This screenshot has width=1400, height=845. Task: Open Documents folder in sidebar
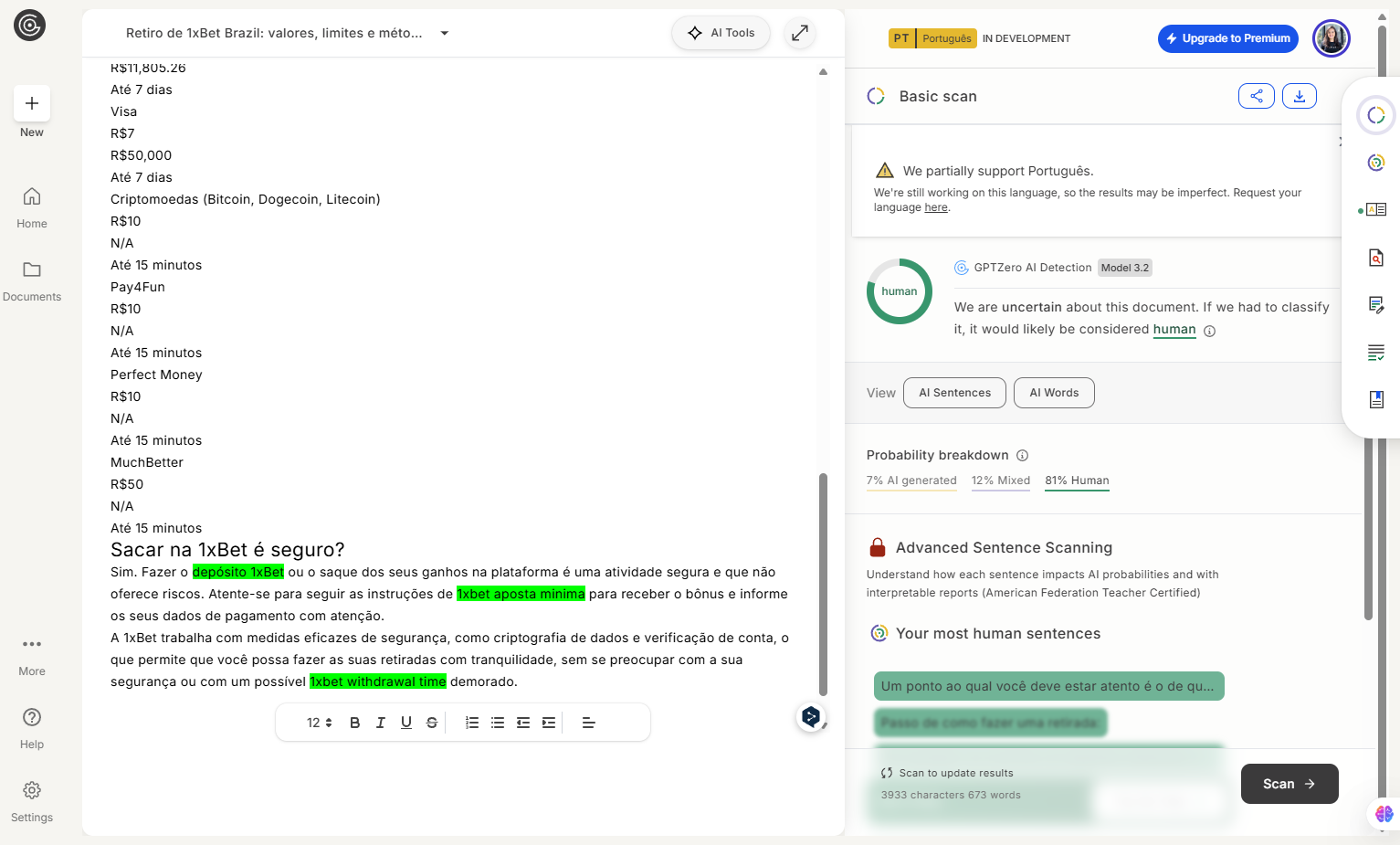32,280
